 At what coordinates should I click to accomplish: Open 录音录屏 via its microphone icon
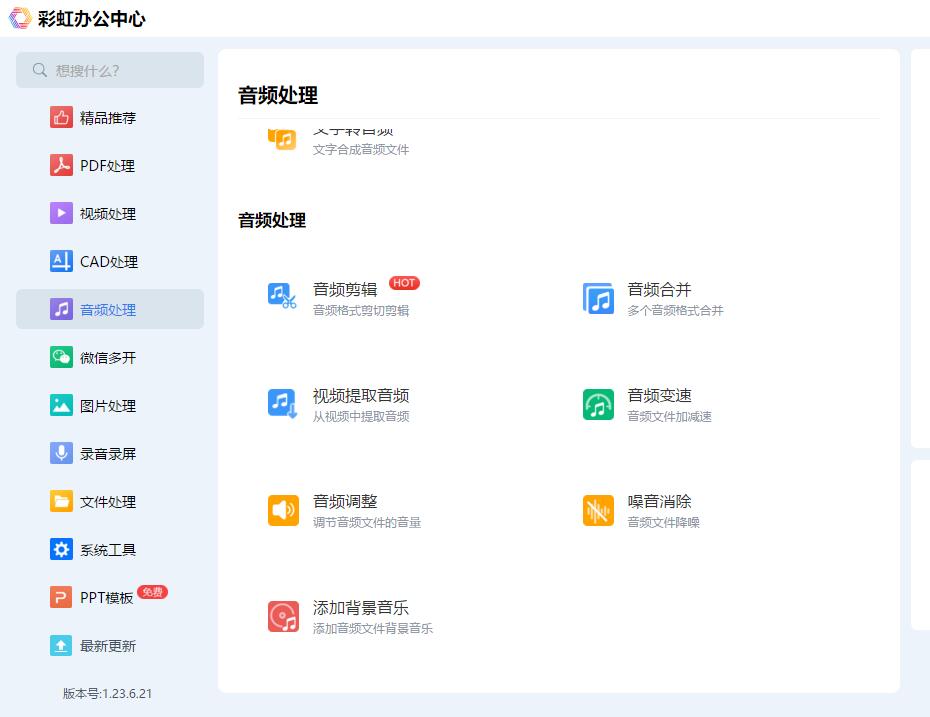(x=60, y=453)
